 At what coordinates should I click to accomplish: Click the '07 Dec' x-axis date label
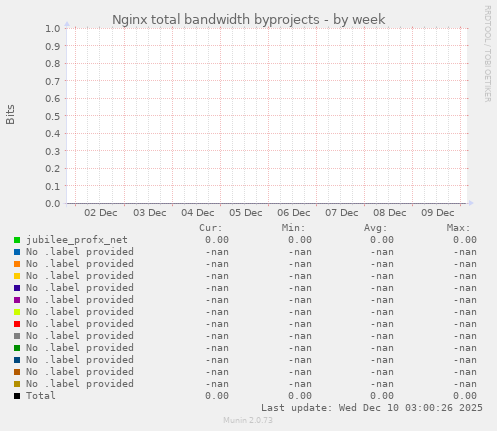(342, 213)
